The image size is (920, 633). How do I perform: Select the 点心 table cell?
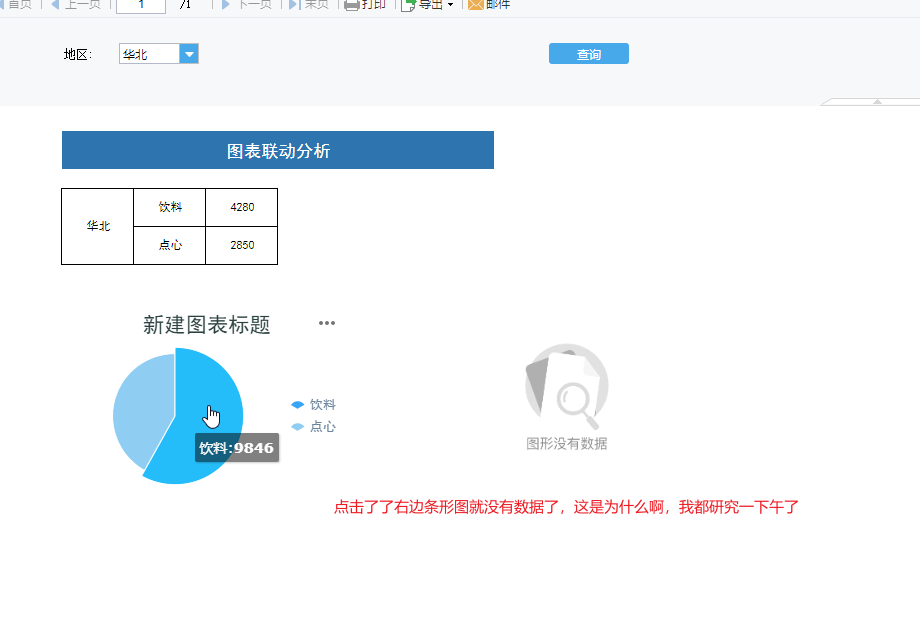click(x=170, y=245)
